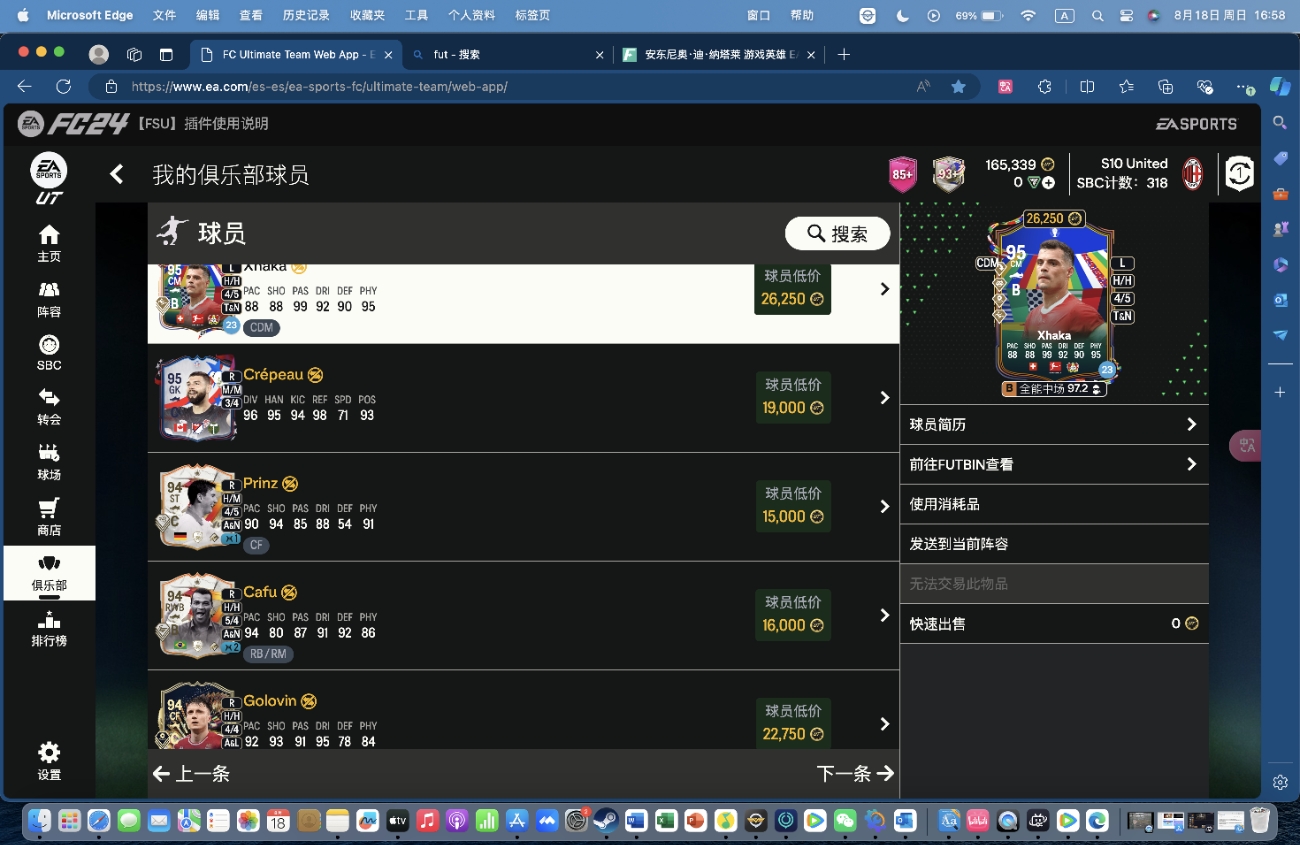Go to 上一条 previous item
This screenshot has height=845, width=1300.
pyautogui.click(x=191, y=774)
